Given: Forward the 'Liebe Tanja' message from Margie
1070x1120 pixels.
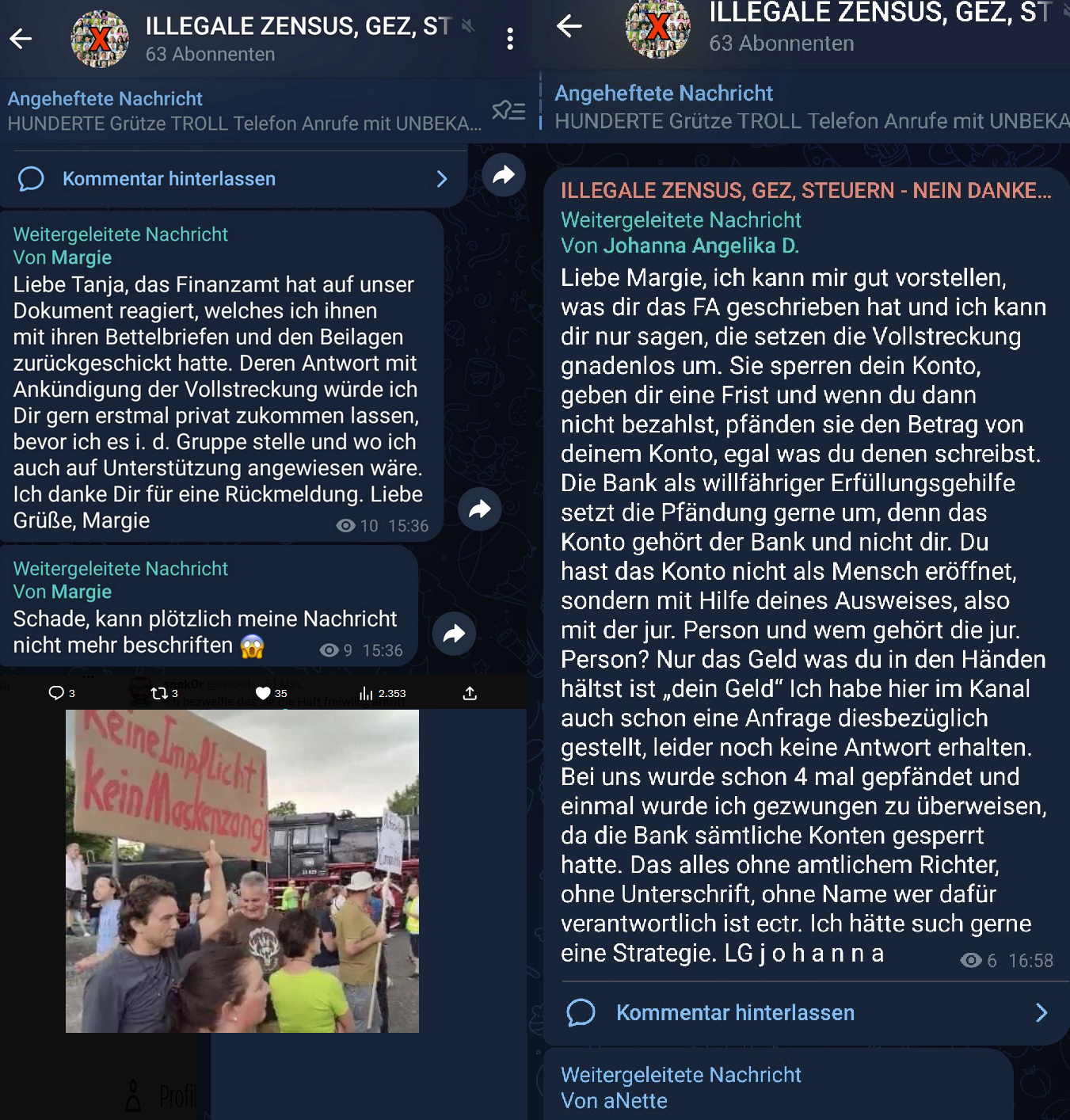Looking at the screenshot, I should point(480,509).
